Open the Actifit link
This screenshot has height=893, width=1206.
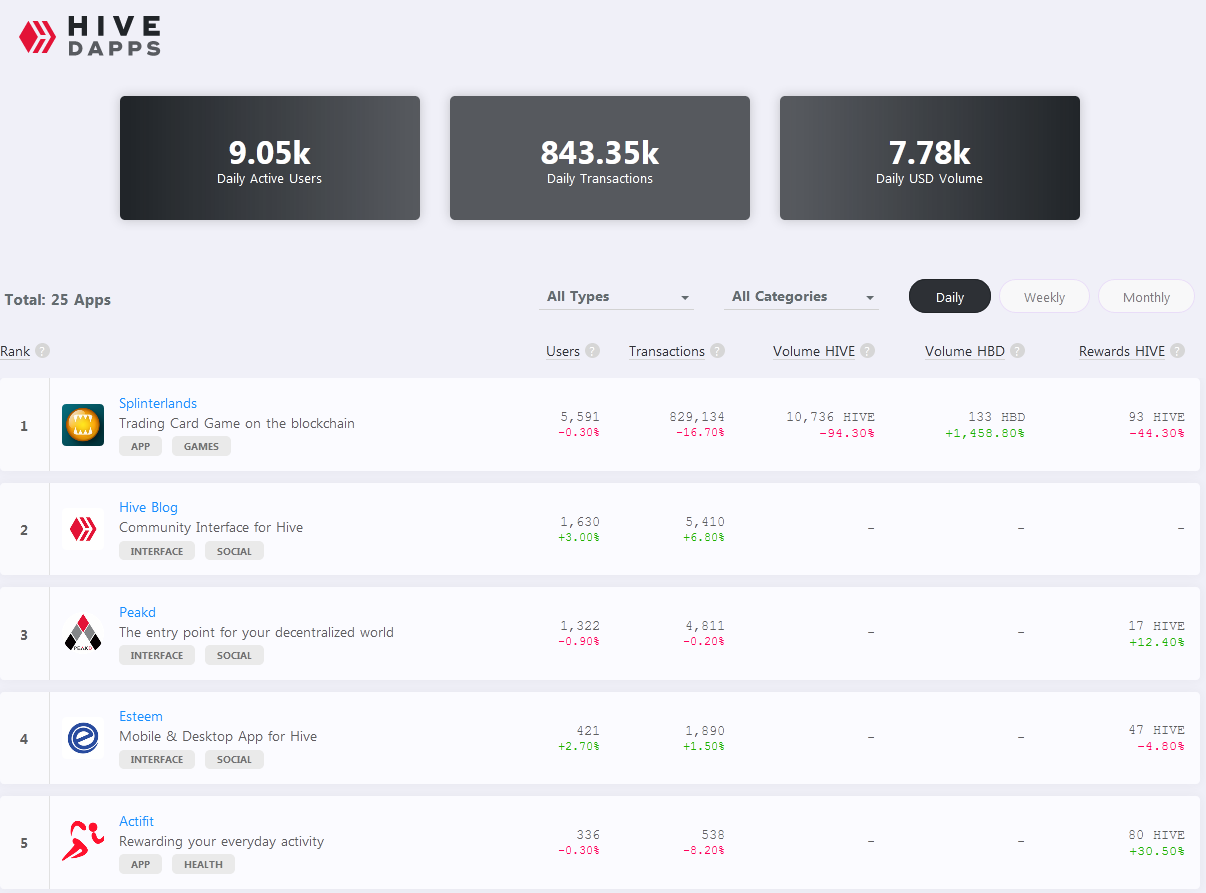(137, 821)
